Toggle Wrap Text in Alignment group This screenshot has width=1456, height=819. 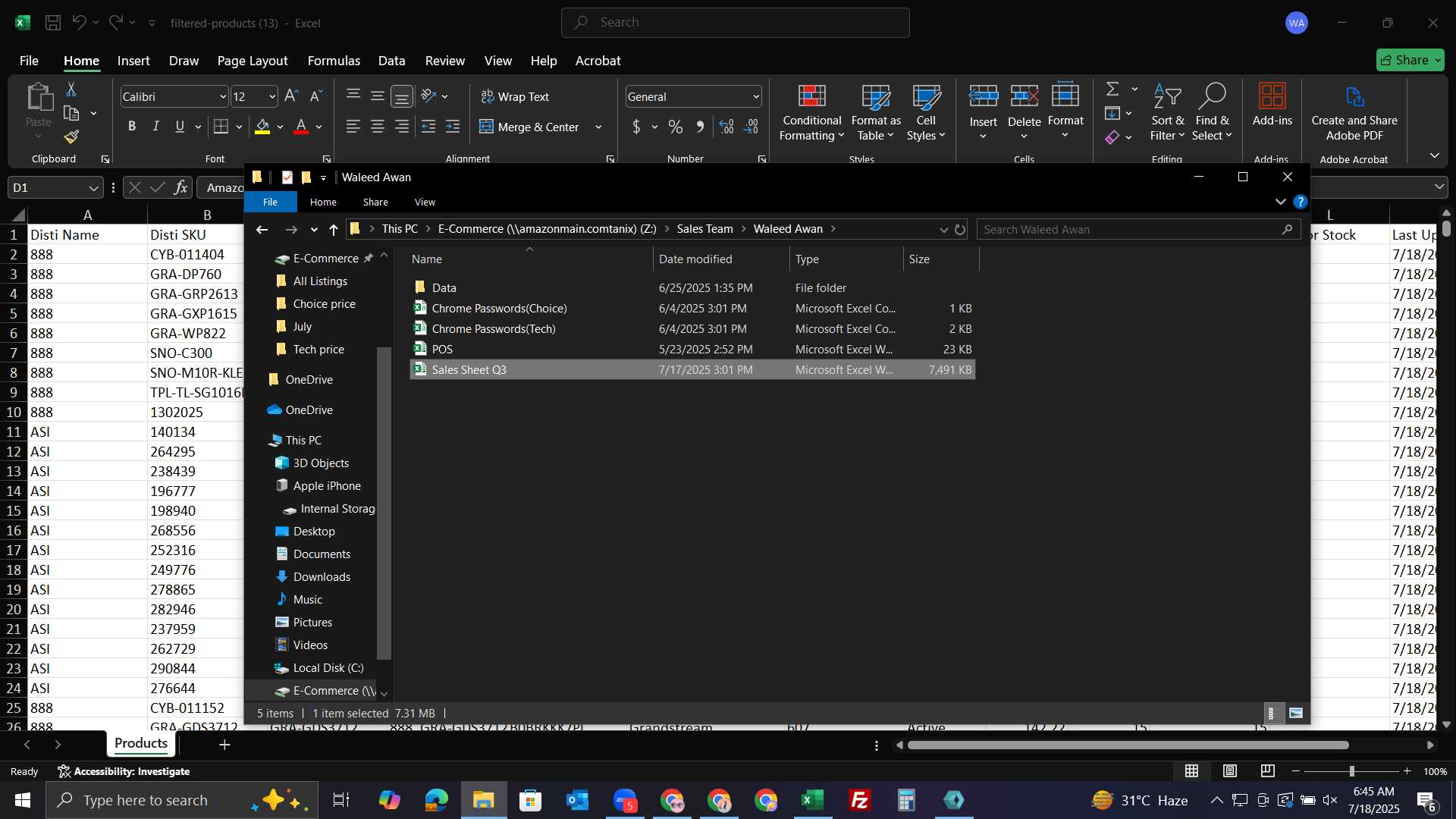click(x=515, y=97)
